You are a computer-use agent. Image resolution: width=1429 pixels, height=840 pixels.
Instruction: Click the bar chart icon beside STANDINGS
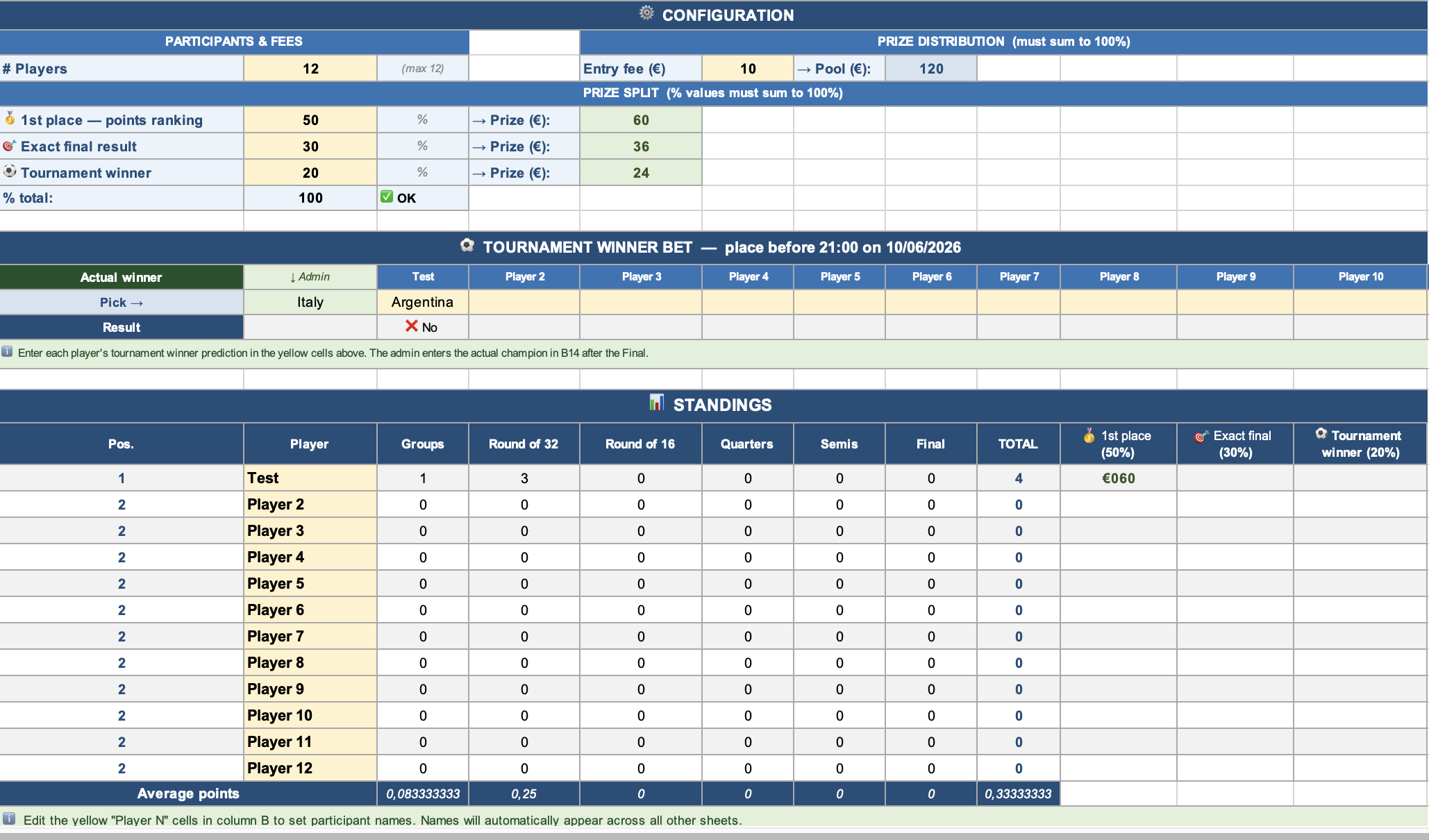coord(656,402)
